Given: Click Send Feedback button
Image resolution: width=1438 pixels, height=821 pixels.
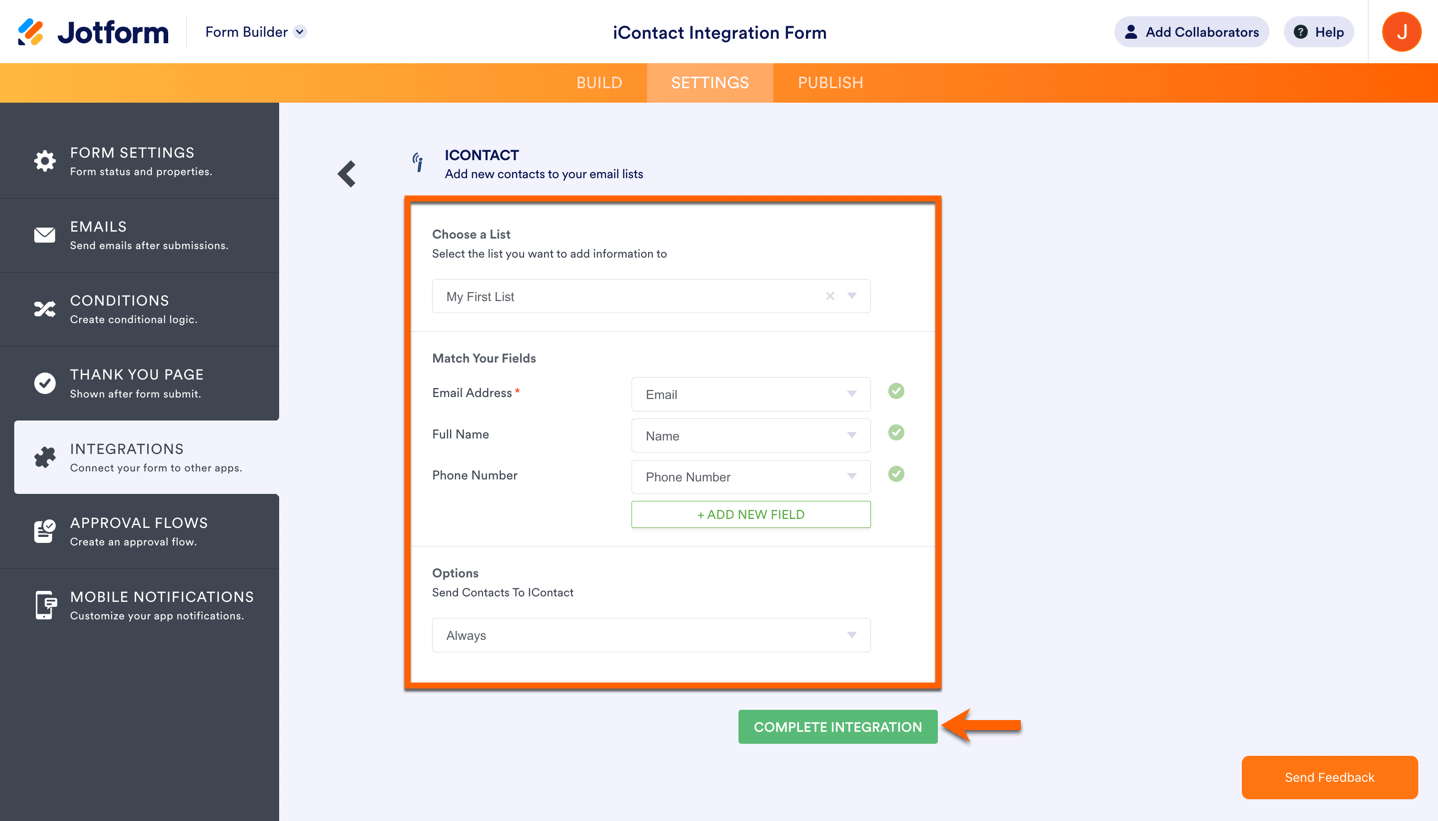Looking at the screenshot, I should 1329,777.
